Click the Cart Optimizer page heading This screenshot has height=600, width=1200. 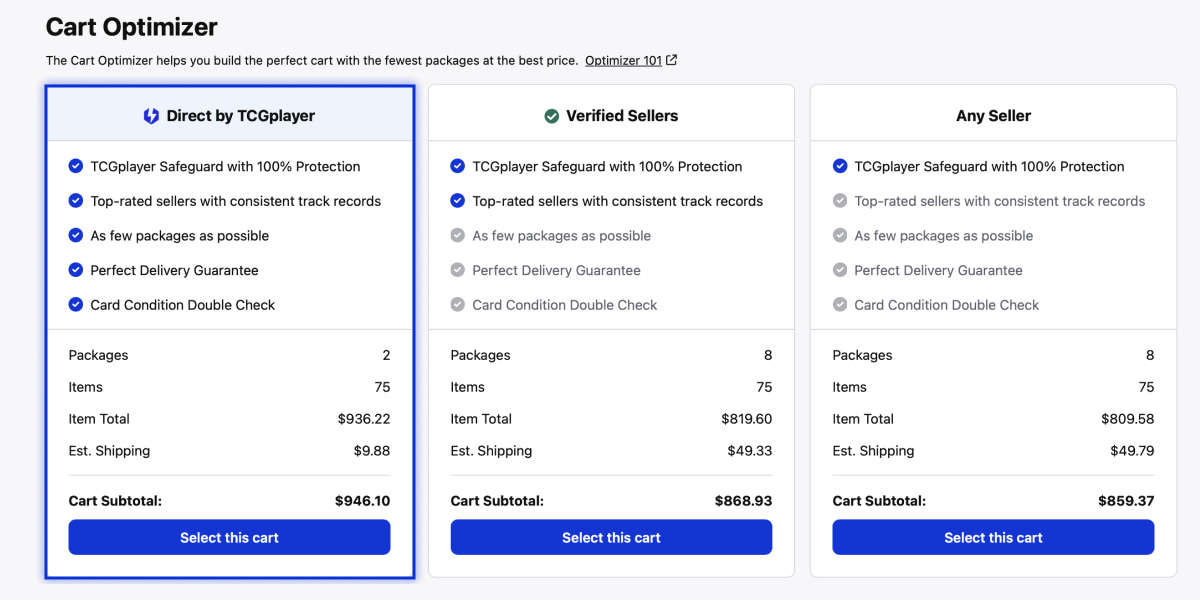131,27
